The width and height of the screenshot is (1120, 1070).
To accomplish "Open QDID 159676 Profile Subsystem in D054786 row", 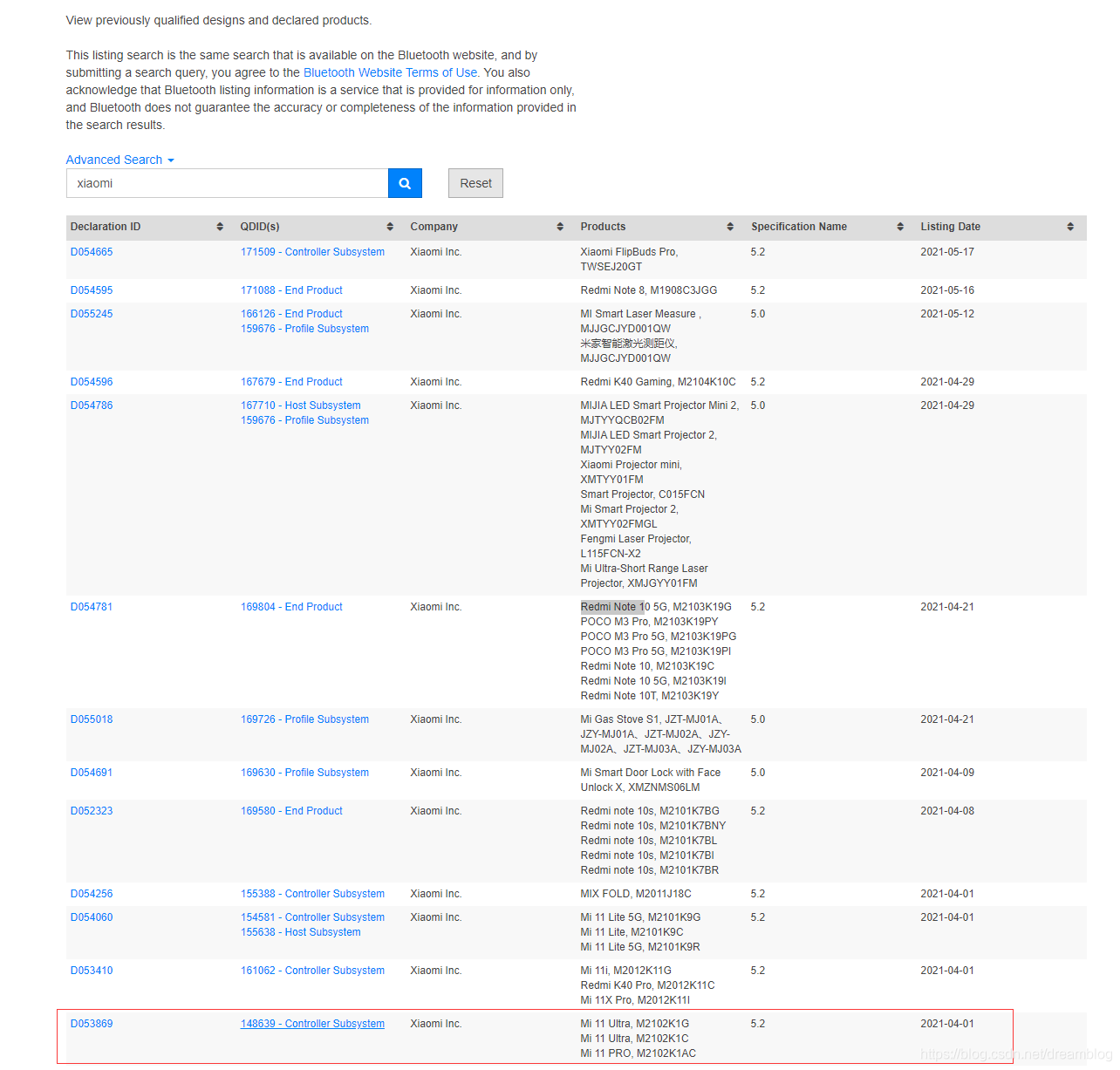I will point(304,420).
